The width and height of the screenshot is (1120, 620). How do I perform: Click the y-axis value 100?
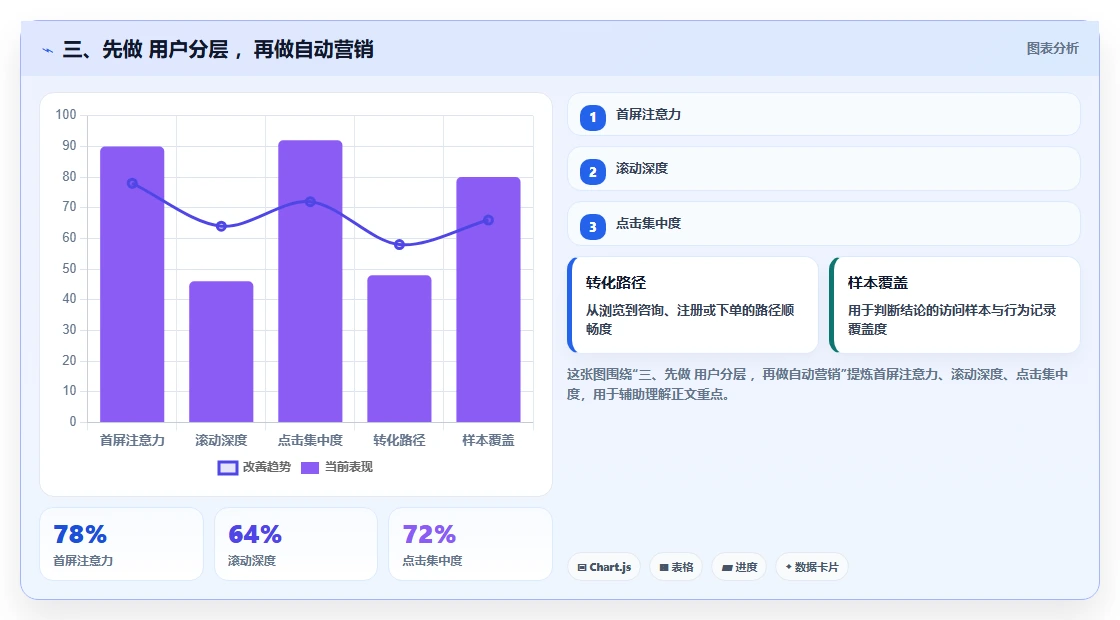coord(66,115)
